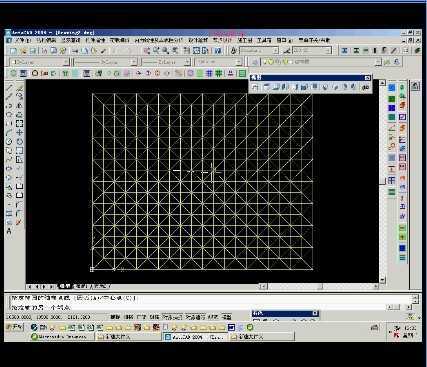Image resolution: width=427 pixels, height=367 pixels.
Task: Click the New drawing icon in Standard toolbar
Action: pyautogui.click(x=13, y=51)
